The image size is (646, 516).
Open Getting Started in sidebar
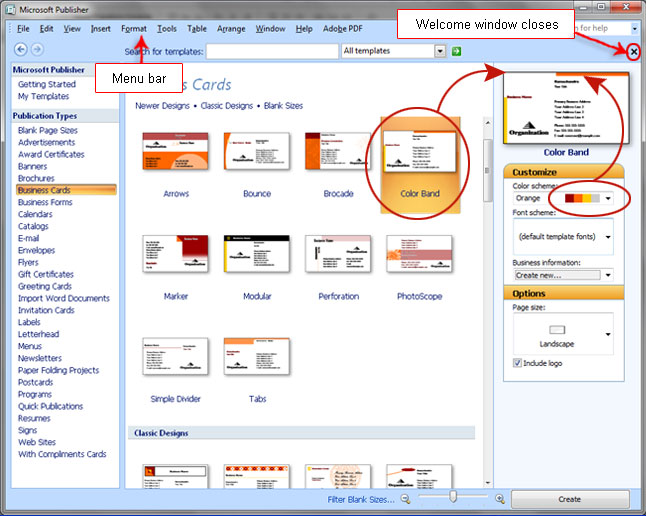pyautogui.click(x=47, y=84)
